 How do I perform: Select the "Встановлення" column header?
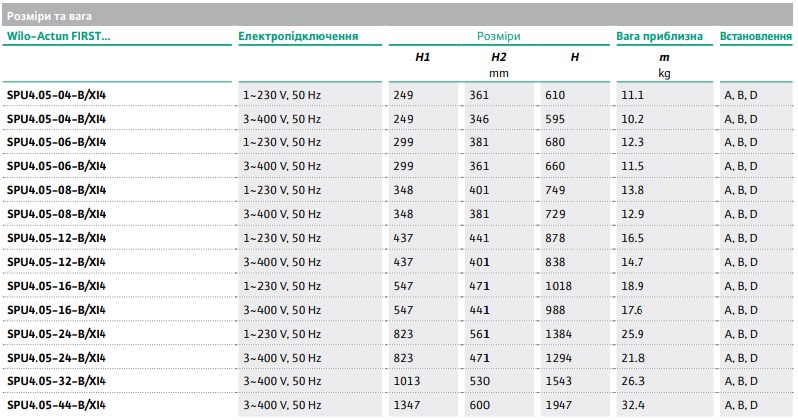pyautogui.click(x=756, y=37)
